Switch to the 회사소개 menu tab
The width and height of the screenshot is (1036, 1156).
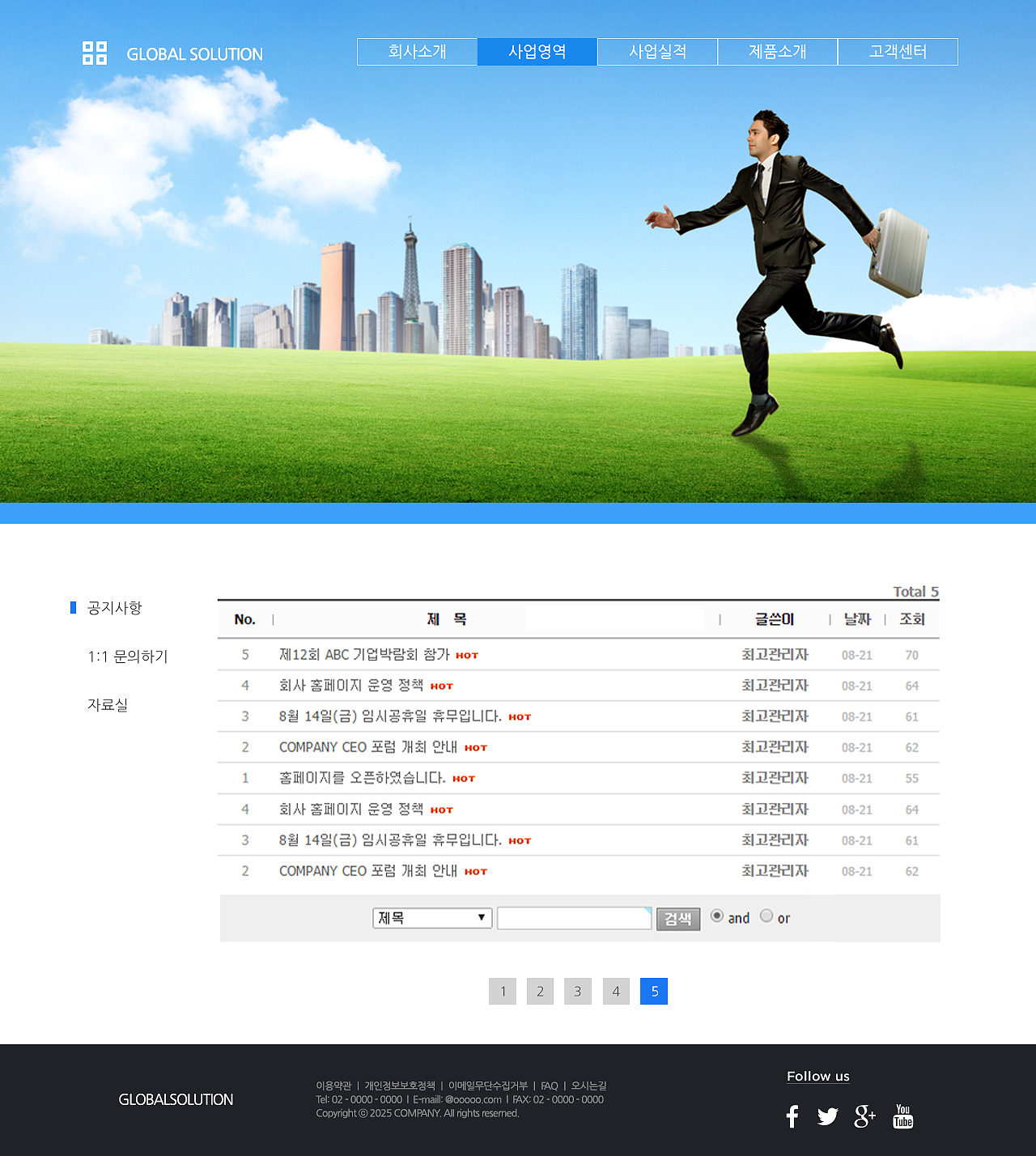click(417, 51)
